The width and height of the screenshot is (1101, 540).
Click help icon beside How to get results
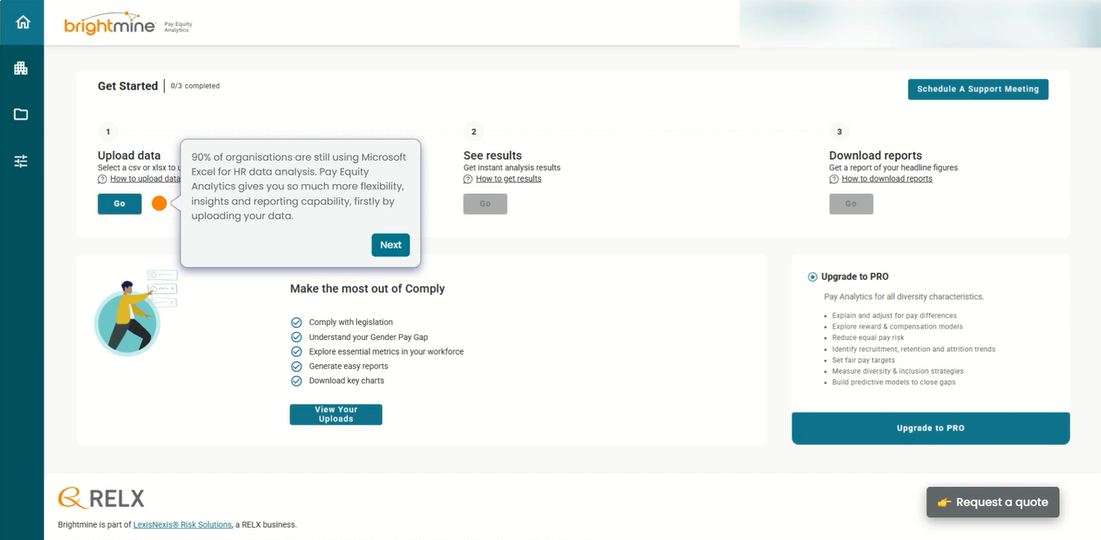pos(468,179)
